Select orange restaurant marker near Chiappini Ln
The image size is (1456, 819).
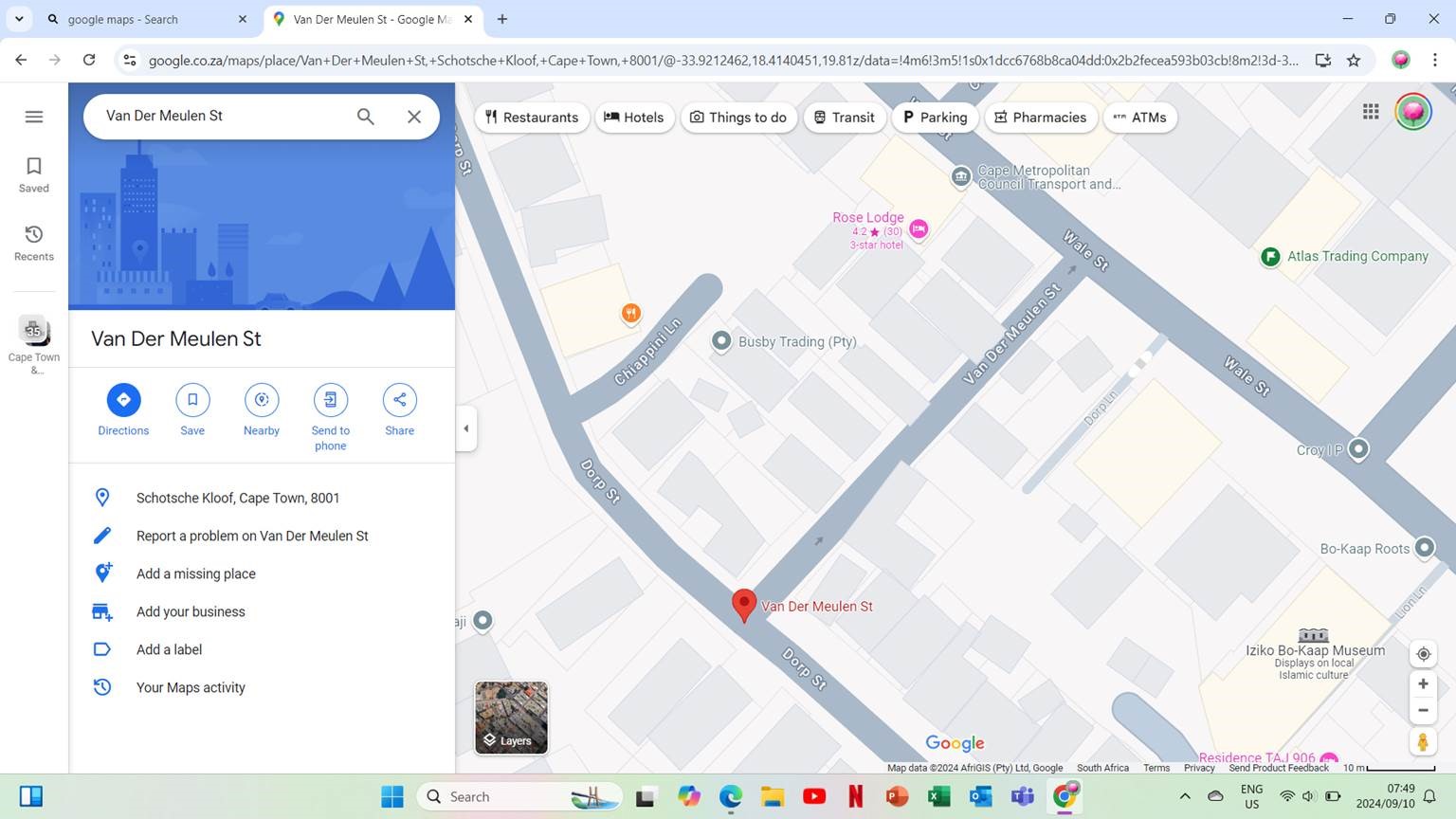[x=630, y=313]
